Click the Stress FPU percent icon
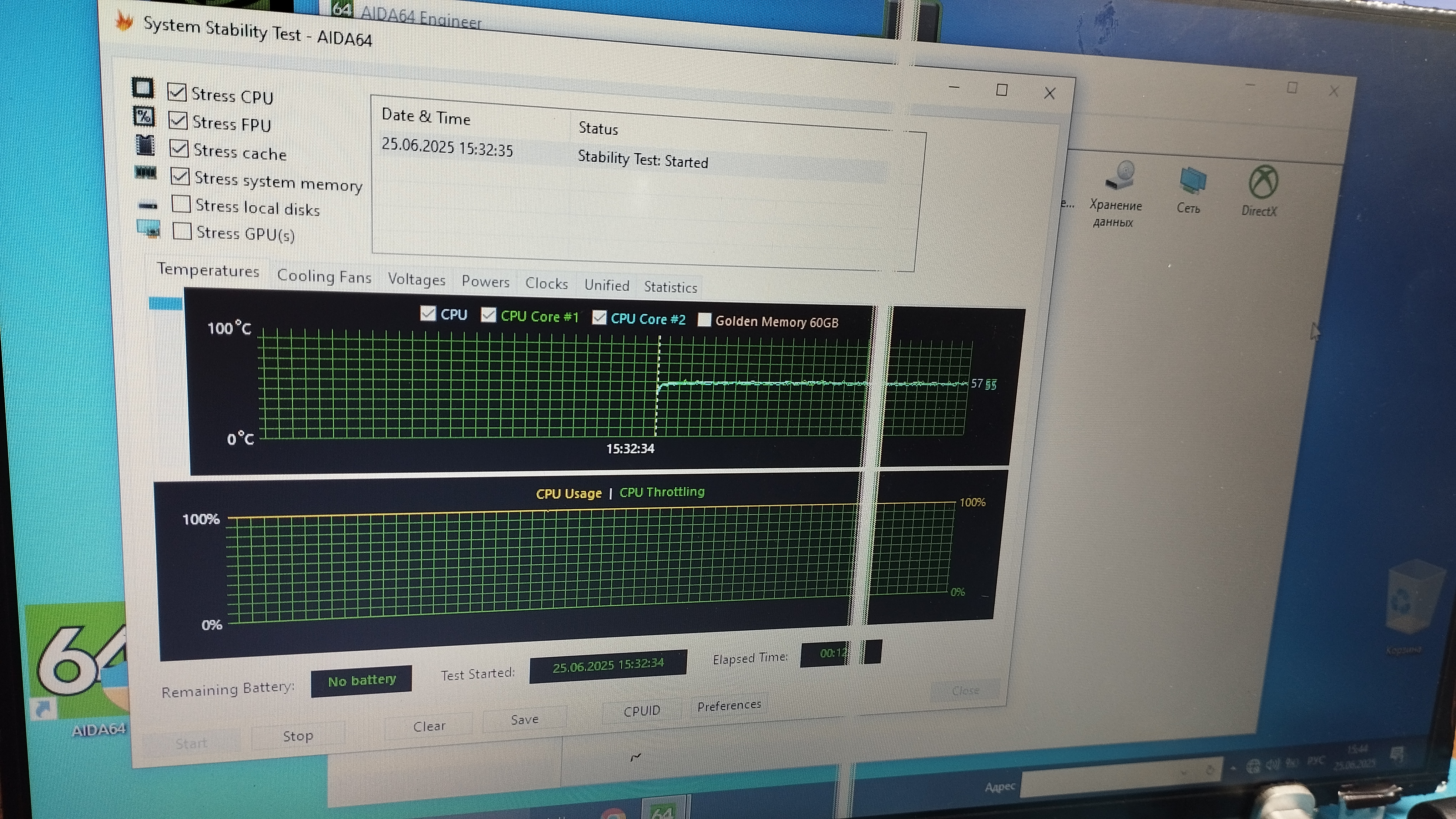Viewport: 1456px width, 819px height. [x=143, y=116]
